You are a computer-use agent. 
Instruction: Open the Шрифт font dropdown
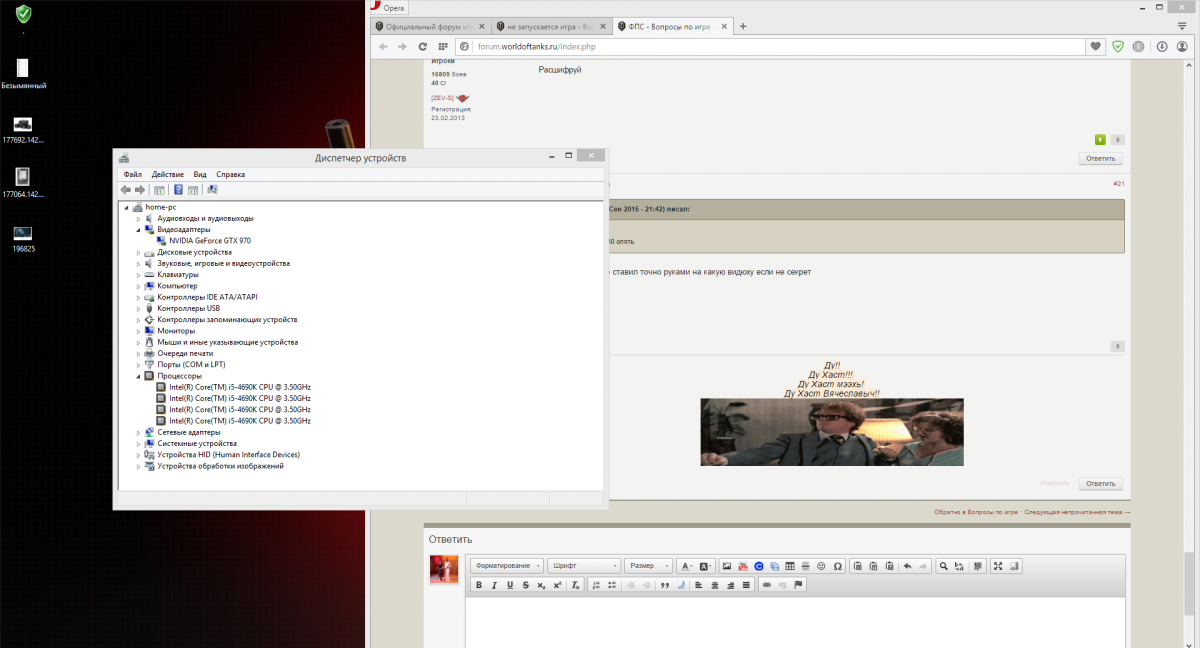pos(586,566)
